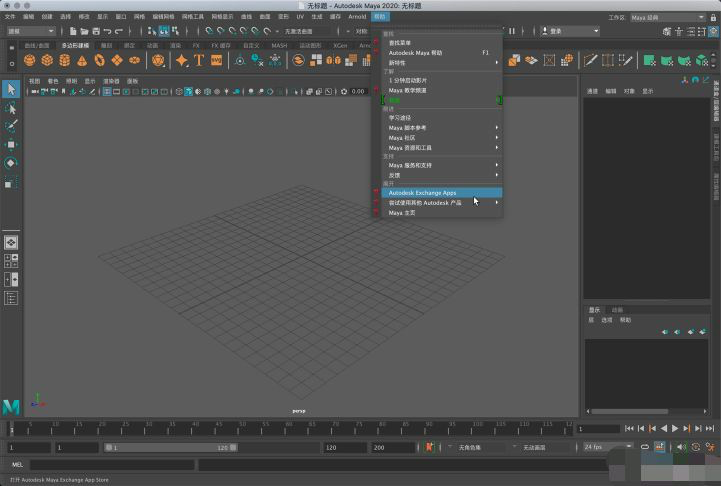Click the New Scene icon

(x=73, y=31)
